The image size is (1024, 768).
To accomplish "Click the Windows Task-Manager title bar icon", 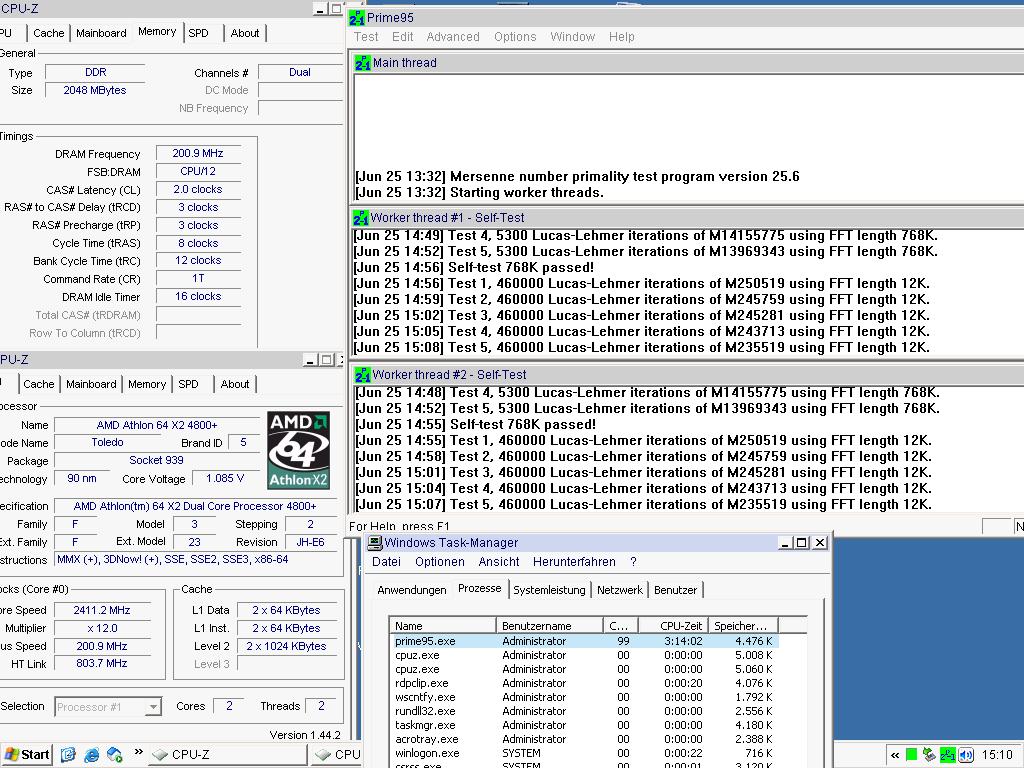I will coord(375,543).
